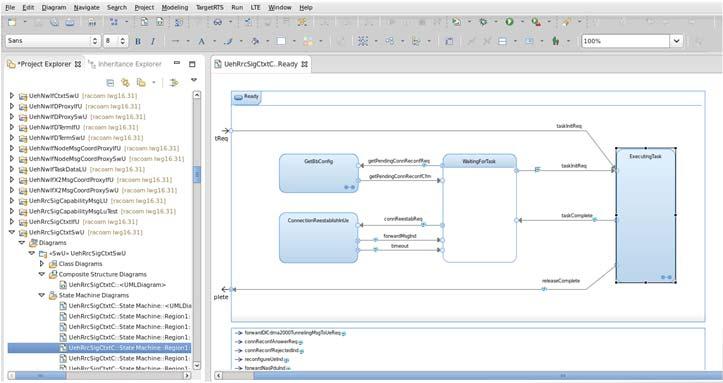This screenshot has height=383, width=723.
Task: Click the white fill color swatch
Action: click(281, 41)
